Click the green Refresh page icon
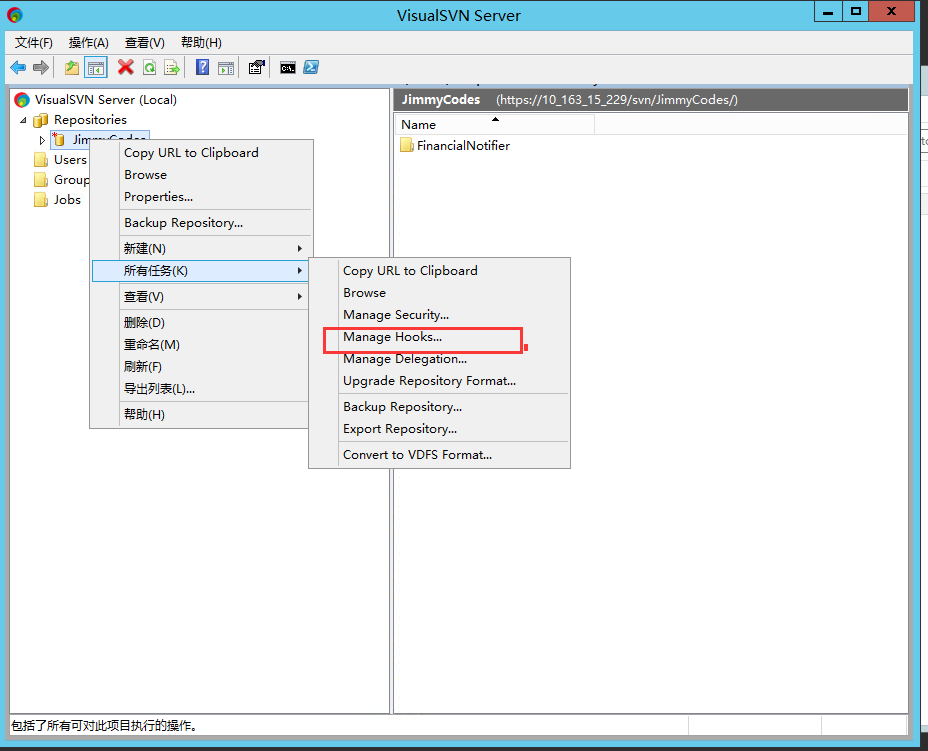The image size is (928, 751). (150, 67)
